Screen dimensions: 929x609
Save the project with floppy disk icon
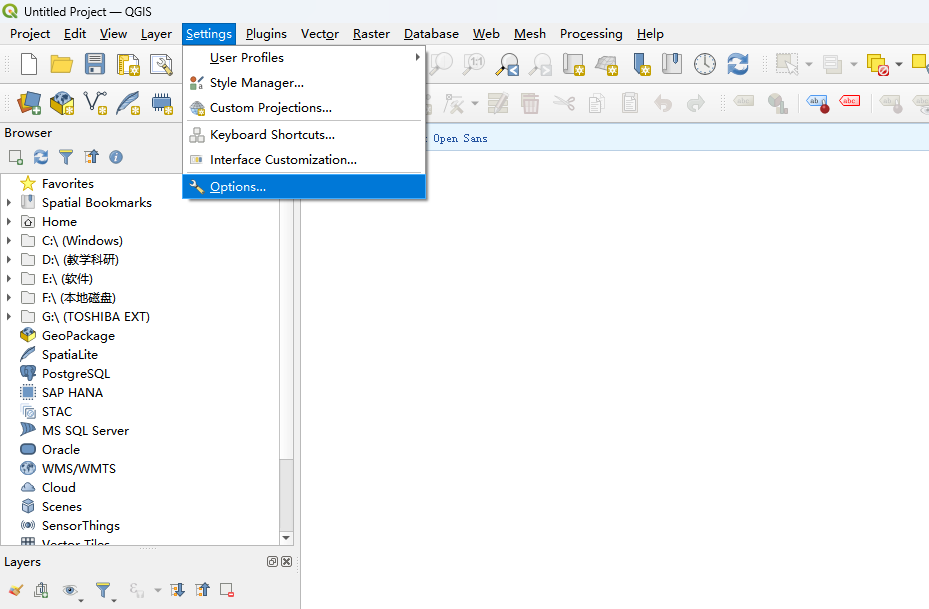[x=95, y=64]
